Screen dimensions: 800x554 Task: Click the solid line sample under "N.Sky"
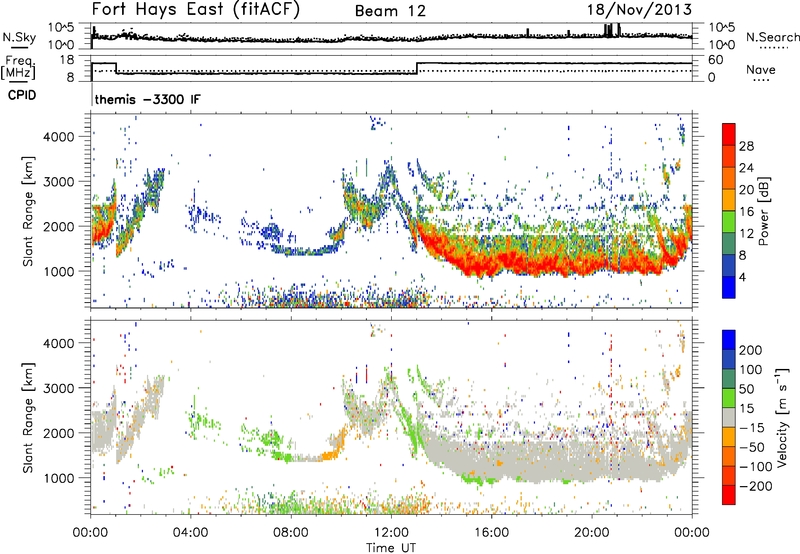pos(19,47)
